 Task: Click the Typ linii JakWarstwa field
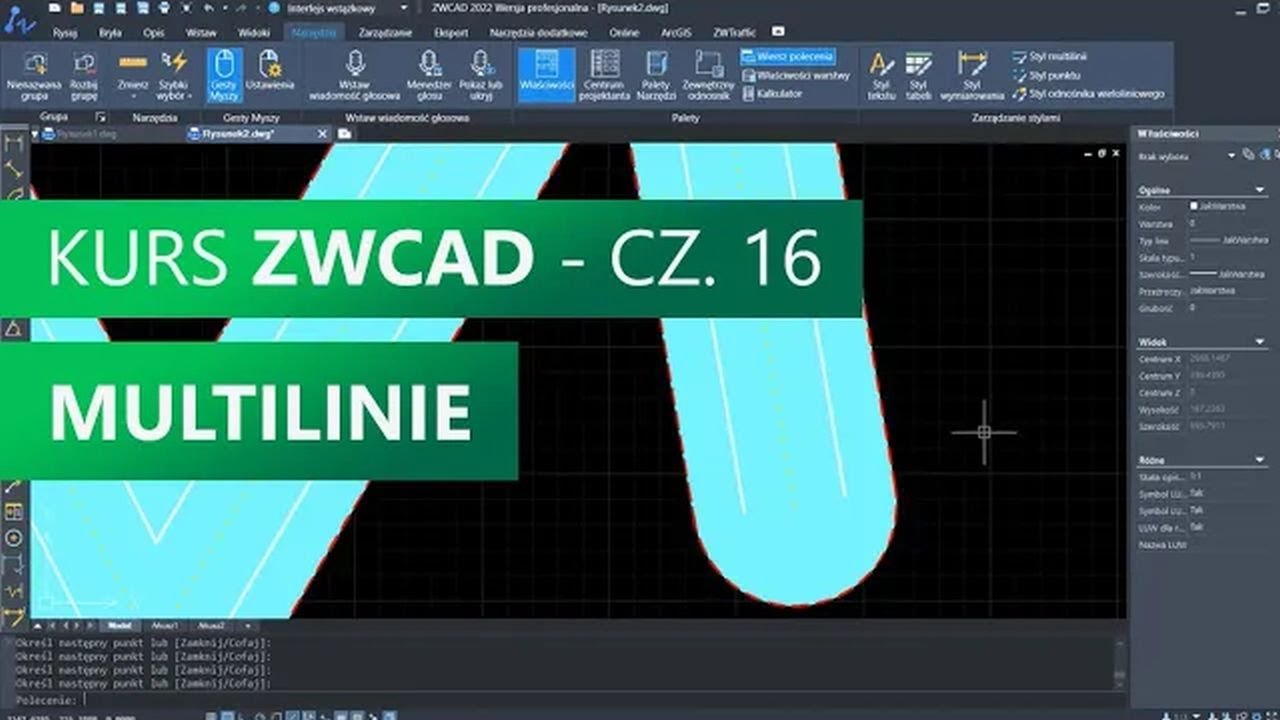tap(1229, 241)
